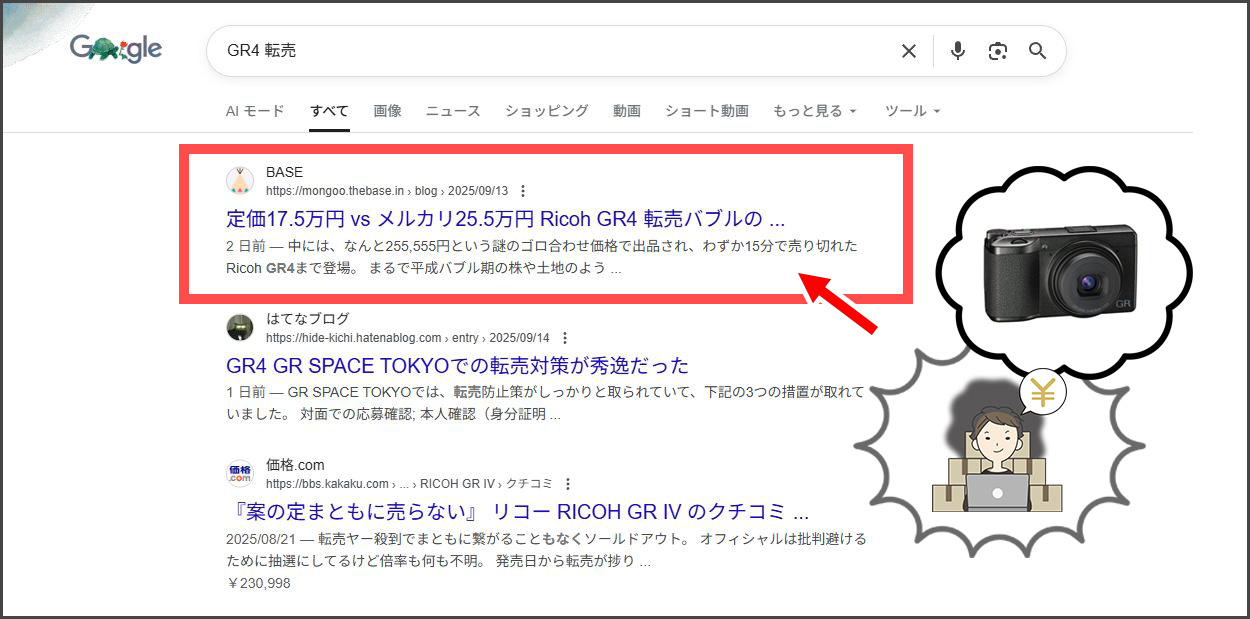This screenshot has width=1250, height=619.
Task: Click the ￥230,998 price text
Action: click(258, 583)
